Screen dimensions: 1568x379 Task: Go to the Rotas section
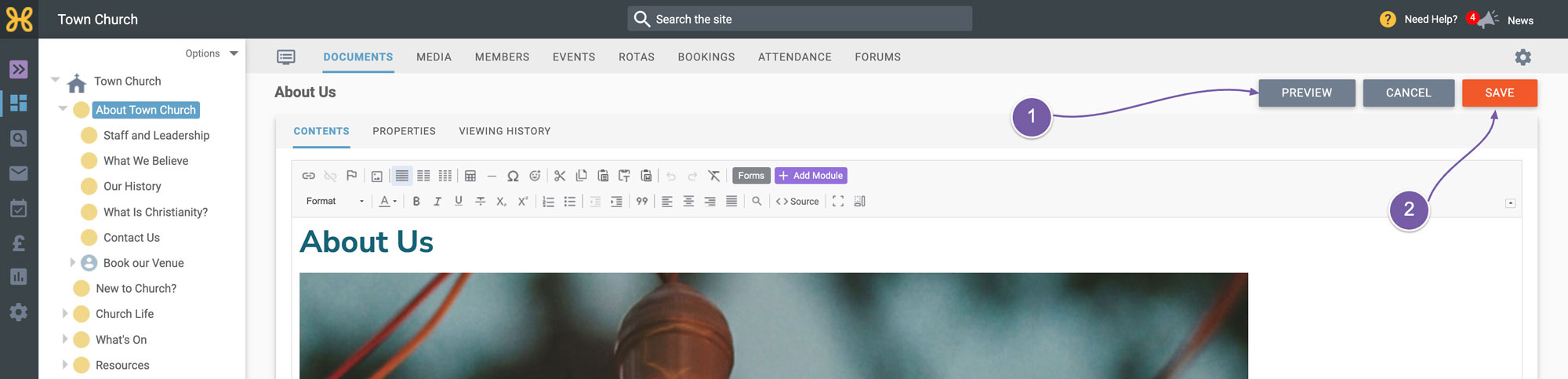point(637,57)
